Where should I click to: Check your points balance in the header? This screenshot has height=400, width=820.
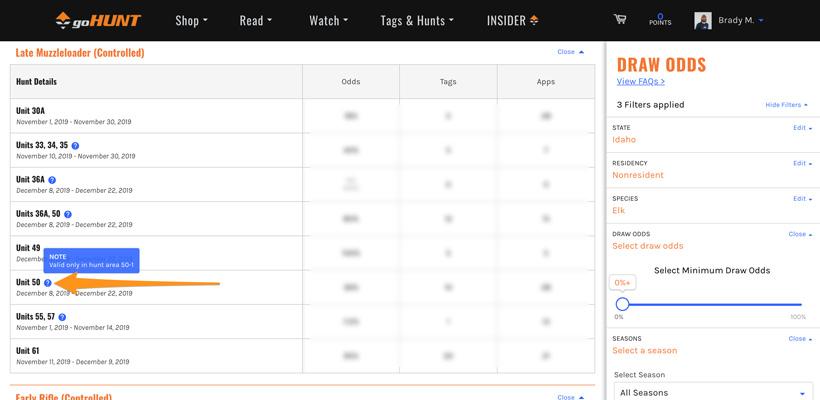[x=660, y=19]
